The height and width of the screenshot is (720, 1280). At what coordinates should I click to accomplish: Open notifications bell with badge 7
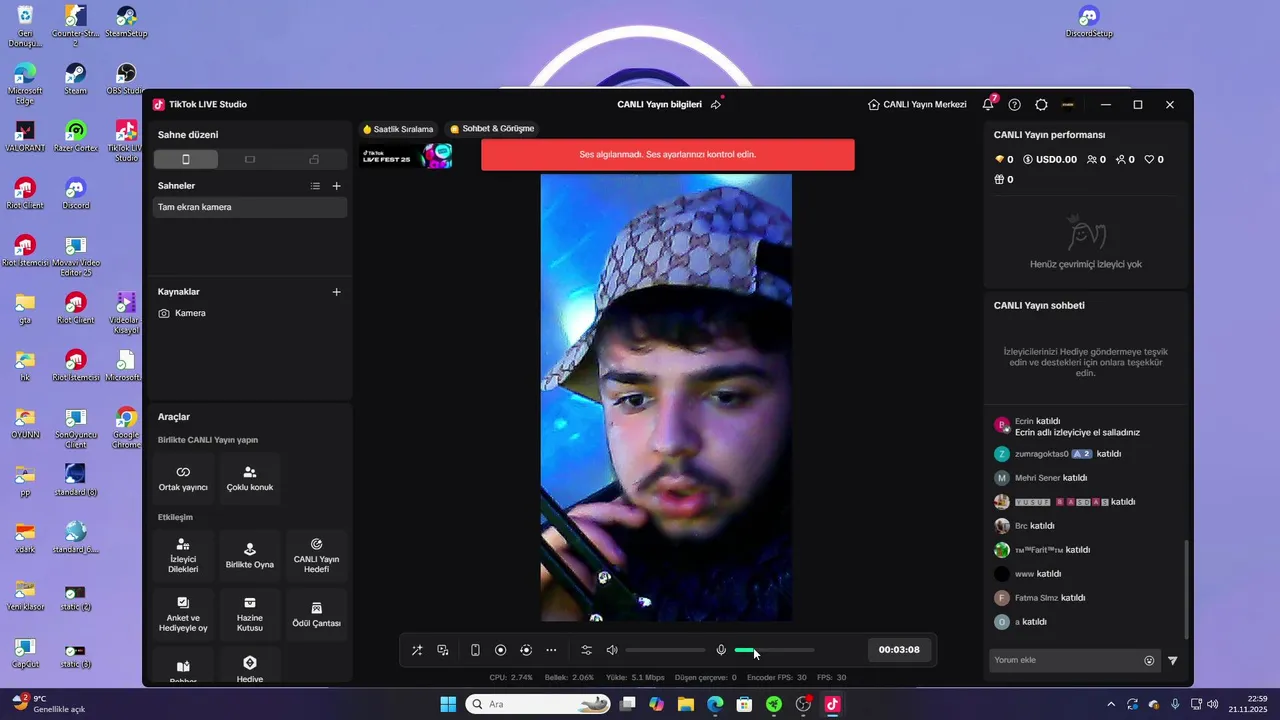tap(988, 104)
